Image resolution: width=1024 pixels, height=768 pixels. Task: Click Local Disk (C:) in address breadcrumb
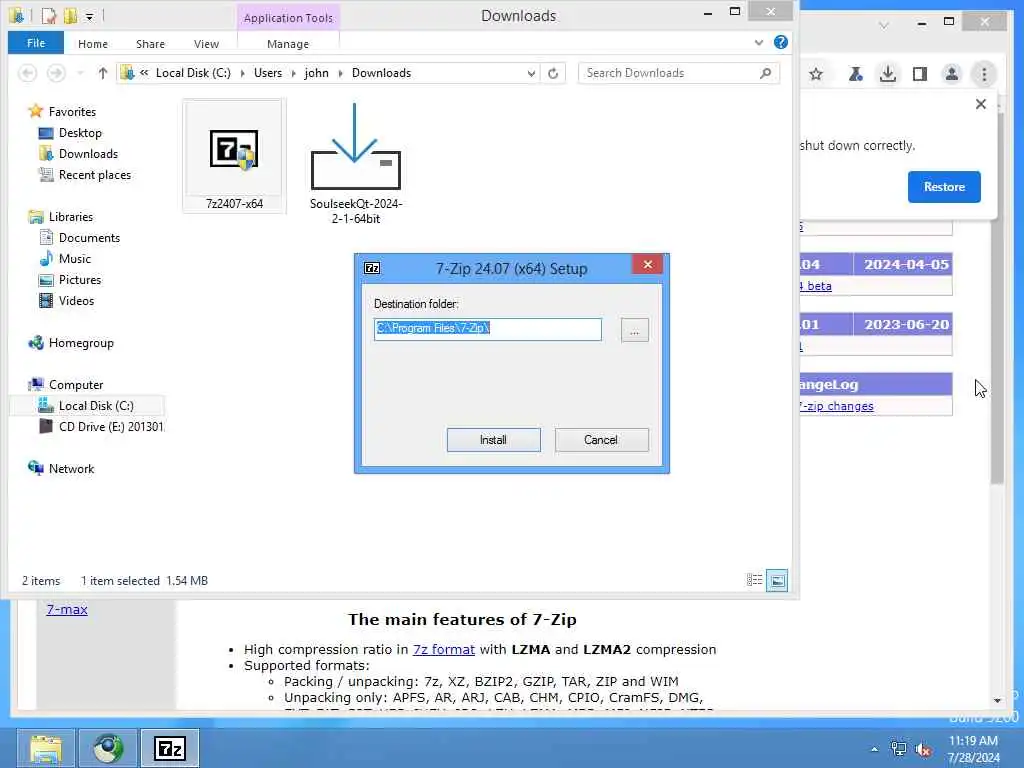click(x=193, y=73)
